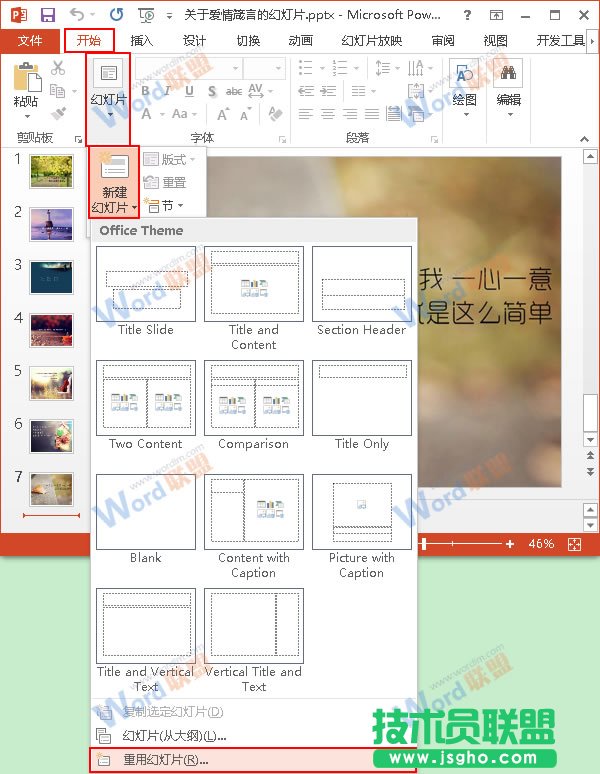Select 幻灯片(从大纲)(L)... menu entry
600x774 pixels.
[x=253, y=736]
